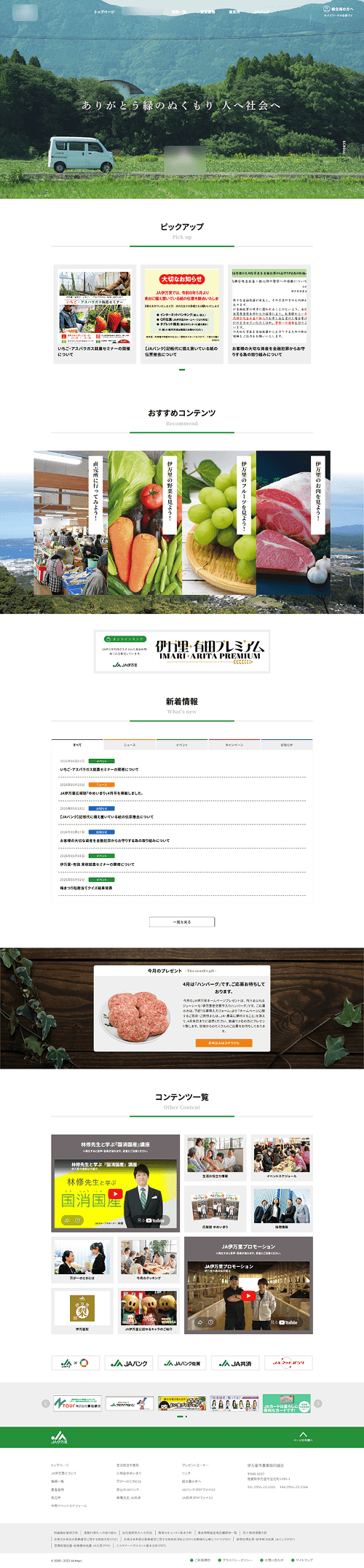Select the お知らせ news tab
Screen dimensions: 364x1568
pyautogui.click(x=287, y=745)
